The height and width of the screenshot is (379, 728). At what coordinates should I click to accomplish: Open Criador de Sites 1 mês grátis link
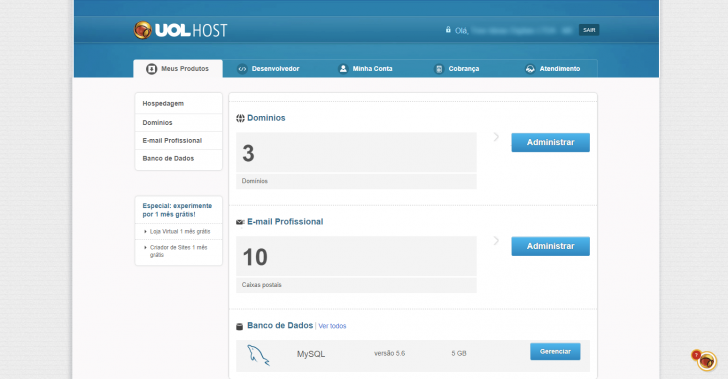click(178, 251)
